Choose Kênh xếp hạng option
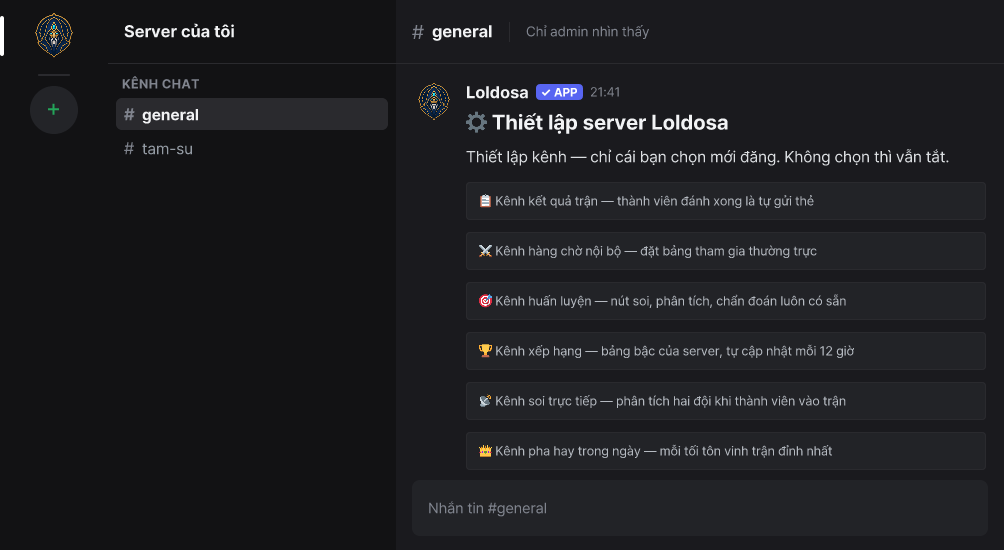This screenshot has width=1004, height=550. coord(725,351)
